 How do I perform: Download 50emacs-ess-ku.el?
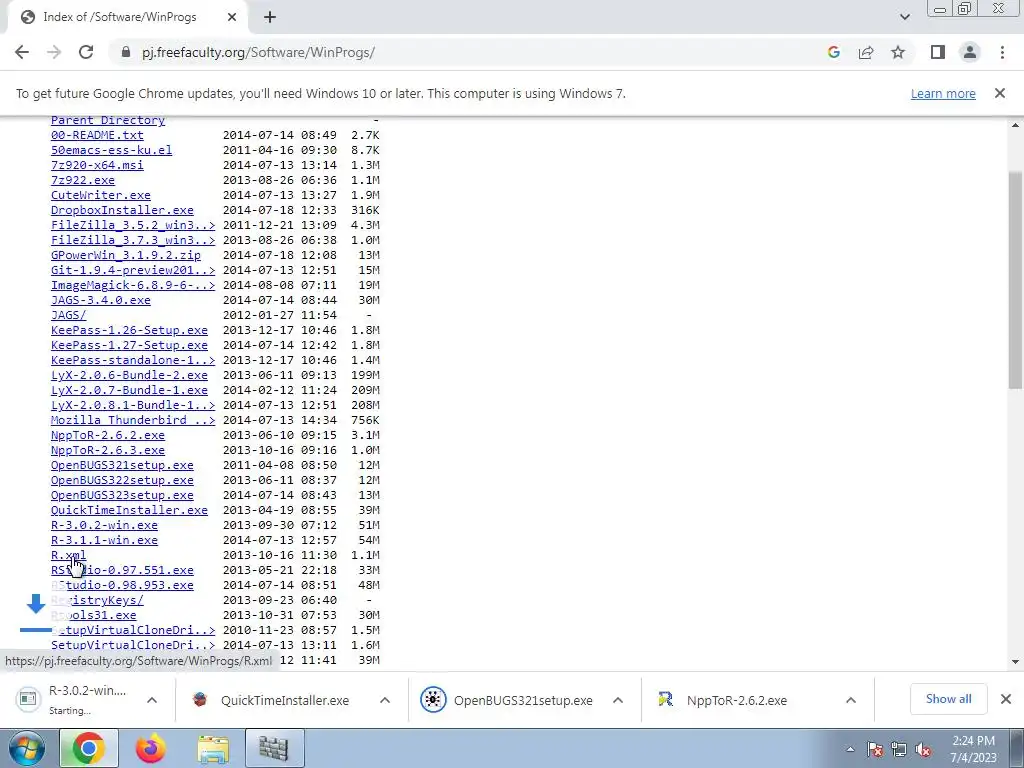click(112, 150)
